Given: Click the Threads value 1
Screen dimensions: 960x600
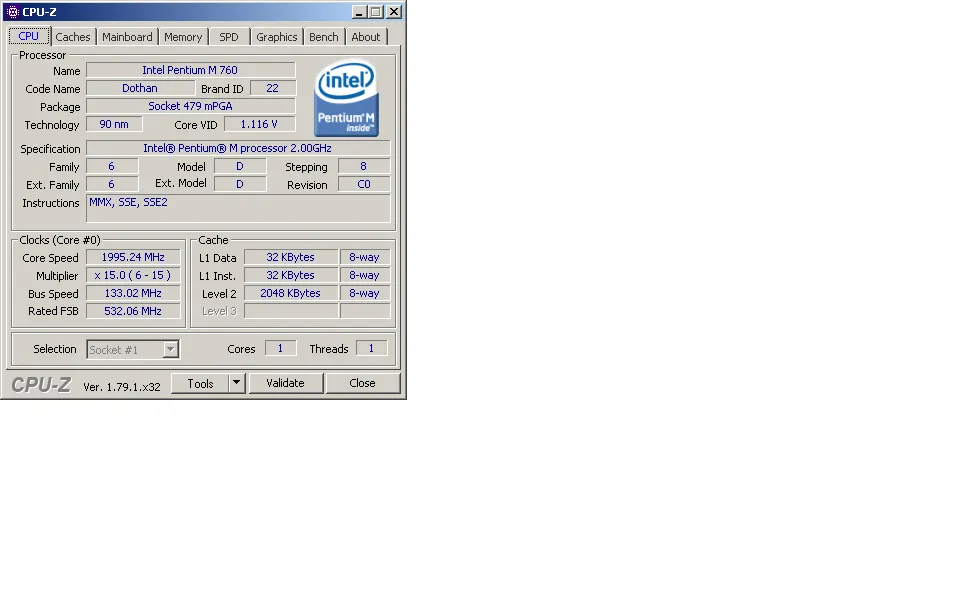Looking at the screenshot, I should pos(371,348).
